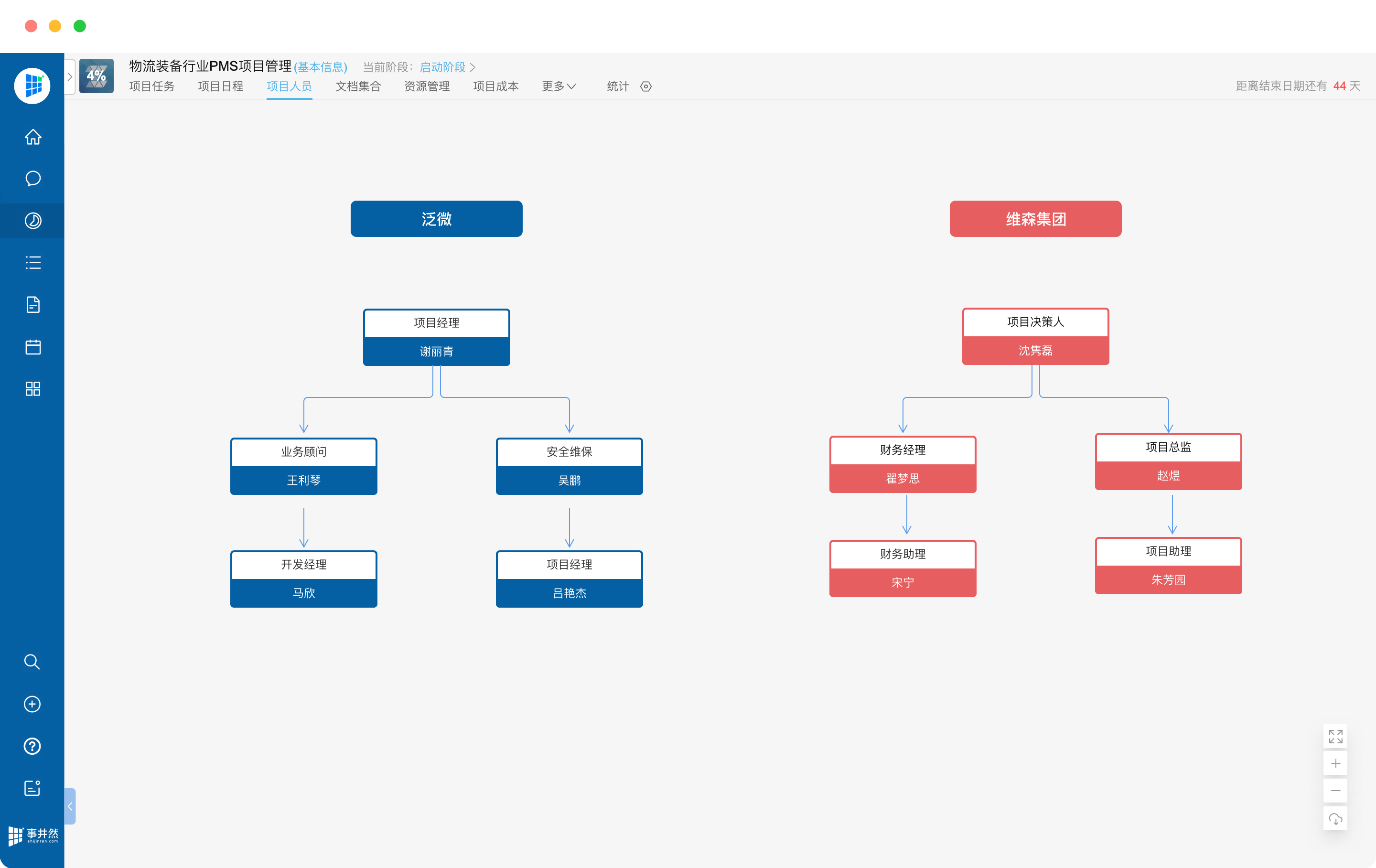Open the document icon in sidebar
Image resolution: width=1376 pixels, height=868 pixels.
tap(32, 305)
